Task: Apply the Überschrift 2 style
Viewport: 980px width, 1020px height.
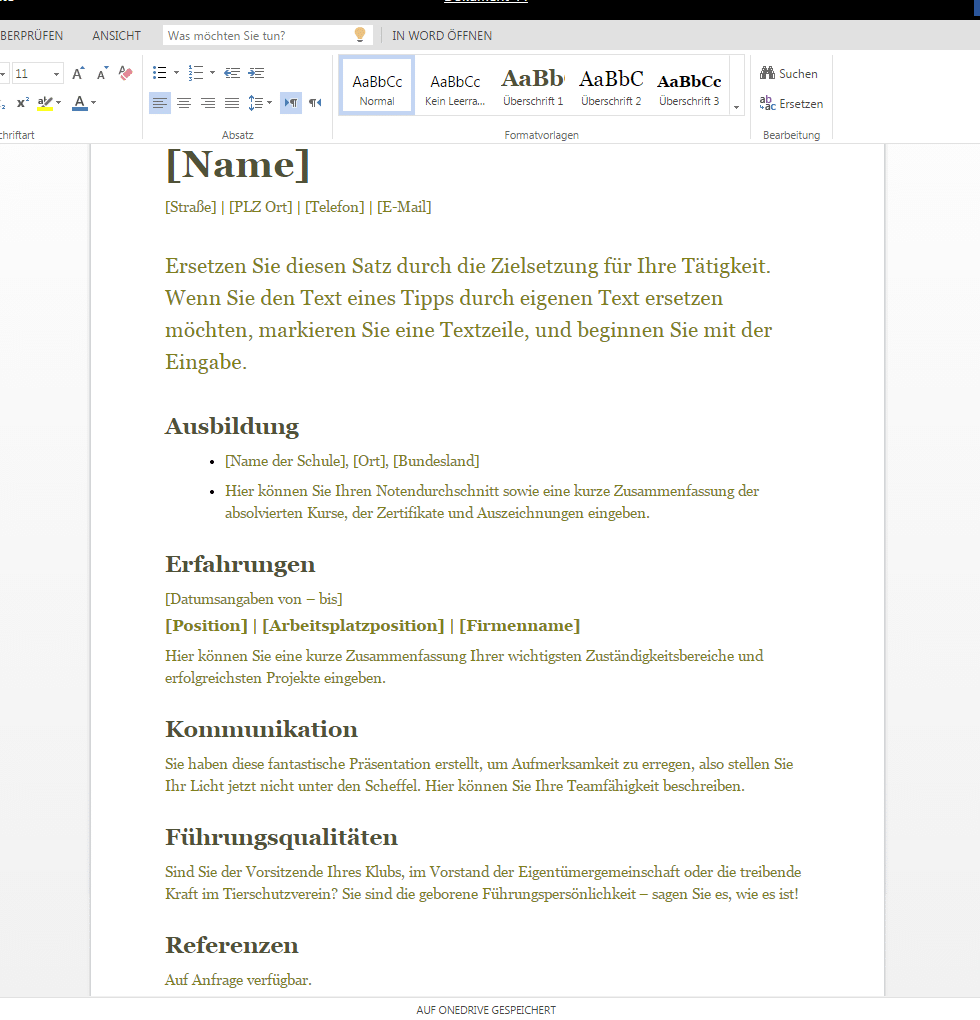Action: (611, 86)
